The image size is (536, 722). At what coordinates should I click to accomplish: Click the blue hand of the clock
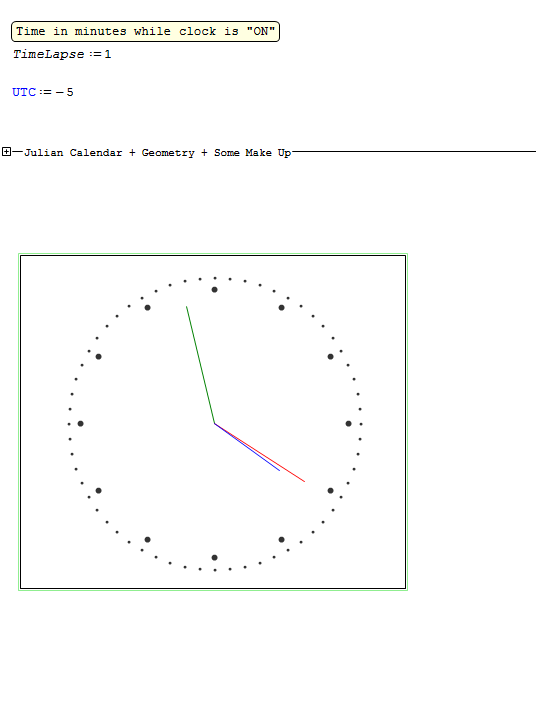(247, 447)
